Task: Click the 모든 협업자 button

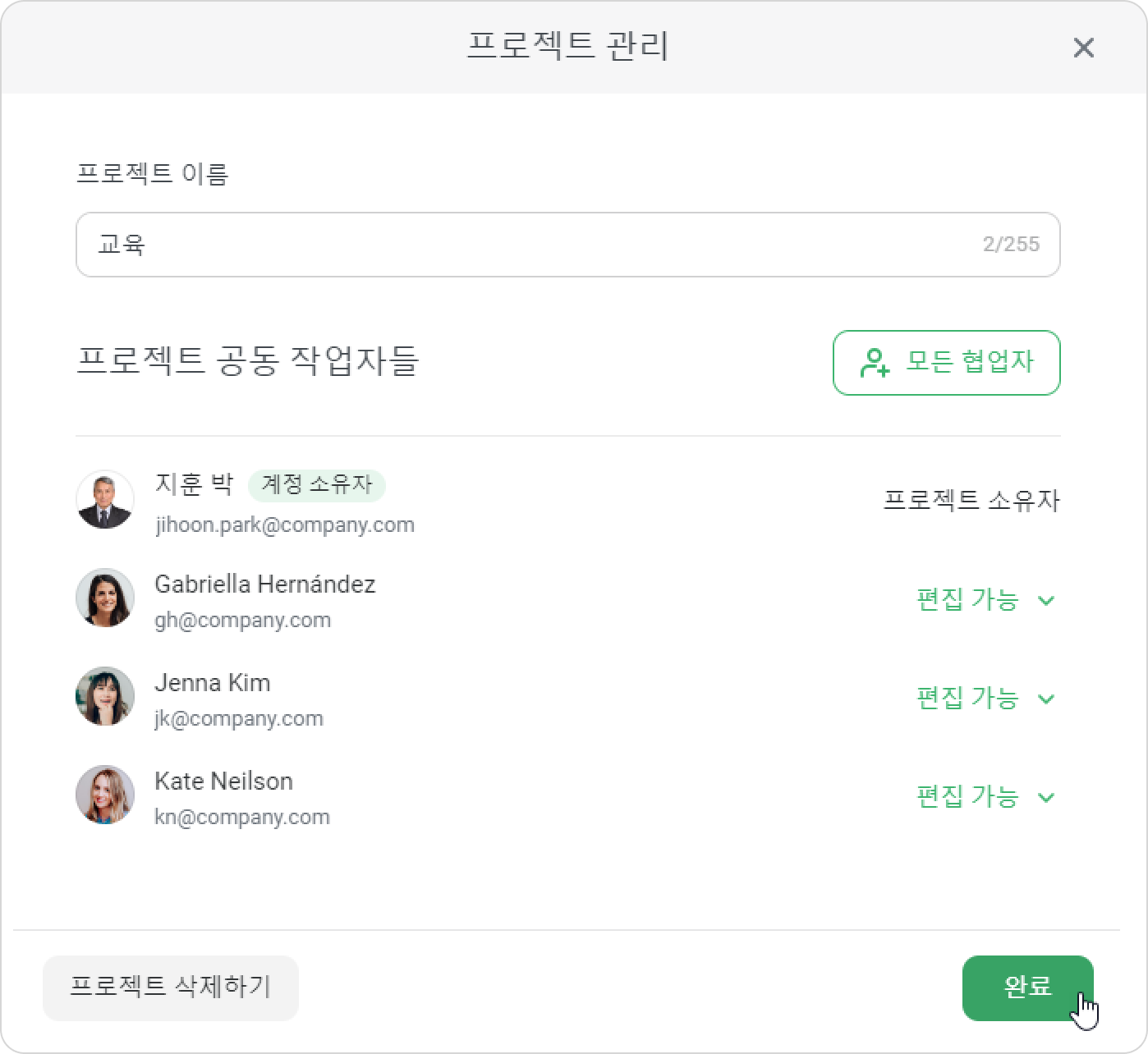Action: [x=946, y=363]
